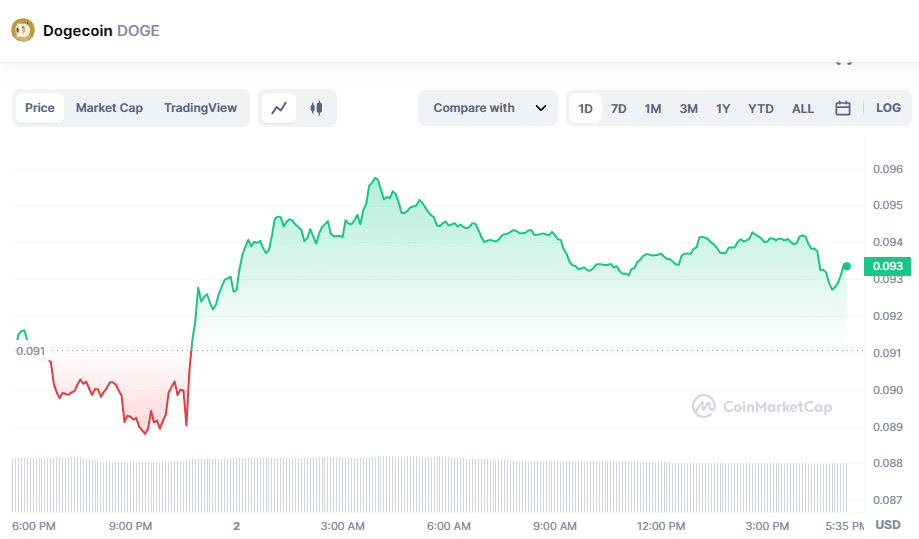Click the 9:00 AM time label
Image resolution: width=919 pixels, height=539 pixels.
[554, 526]
